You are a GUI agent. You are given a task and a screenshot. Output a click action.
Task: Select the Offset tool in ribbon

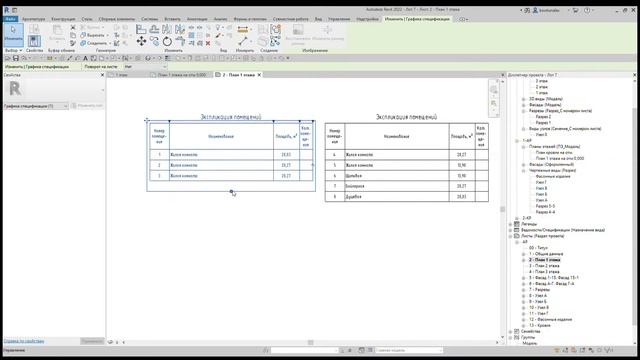tap(154, 29)
